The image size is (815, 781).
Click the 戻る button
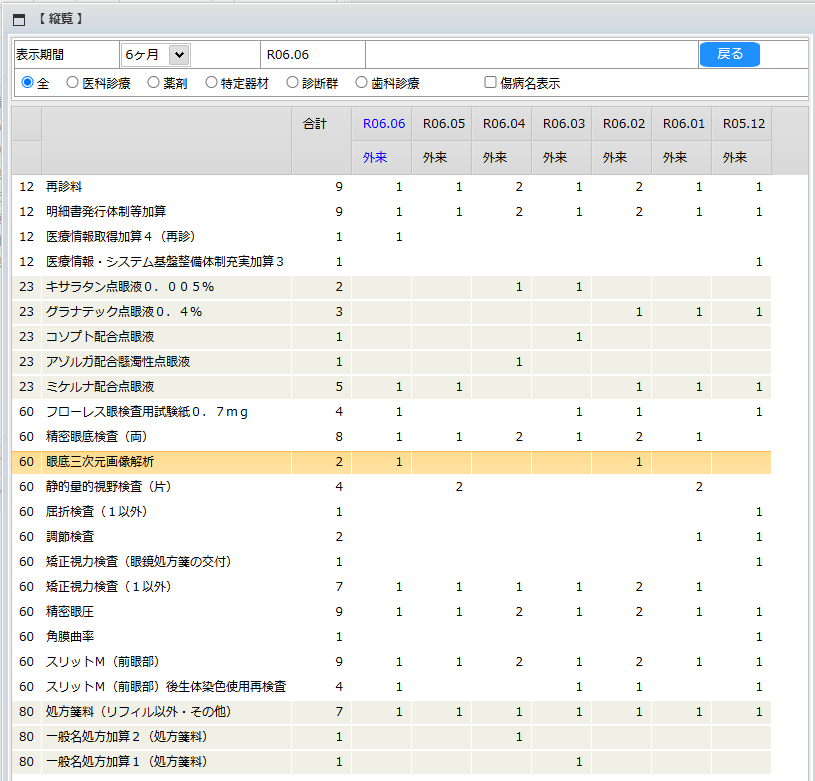click(730, 54)
